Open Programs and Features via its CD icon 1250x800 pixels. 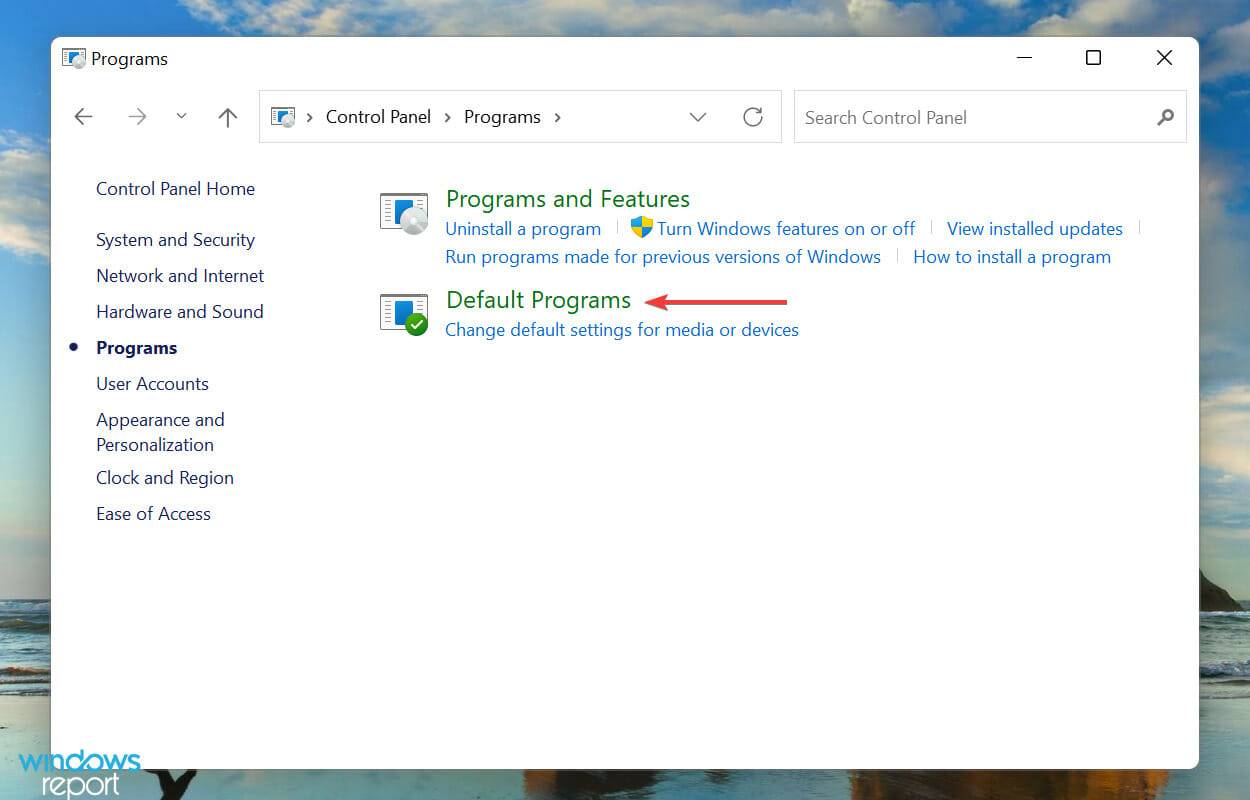pos(403,212)
